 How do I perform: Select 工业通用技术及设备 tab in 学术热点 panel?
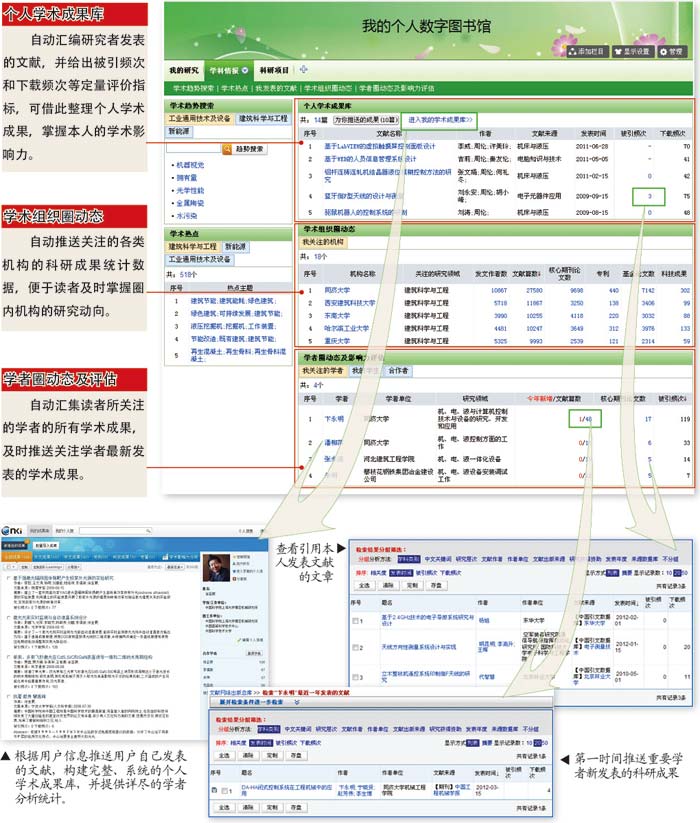199,259
